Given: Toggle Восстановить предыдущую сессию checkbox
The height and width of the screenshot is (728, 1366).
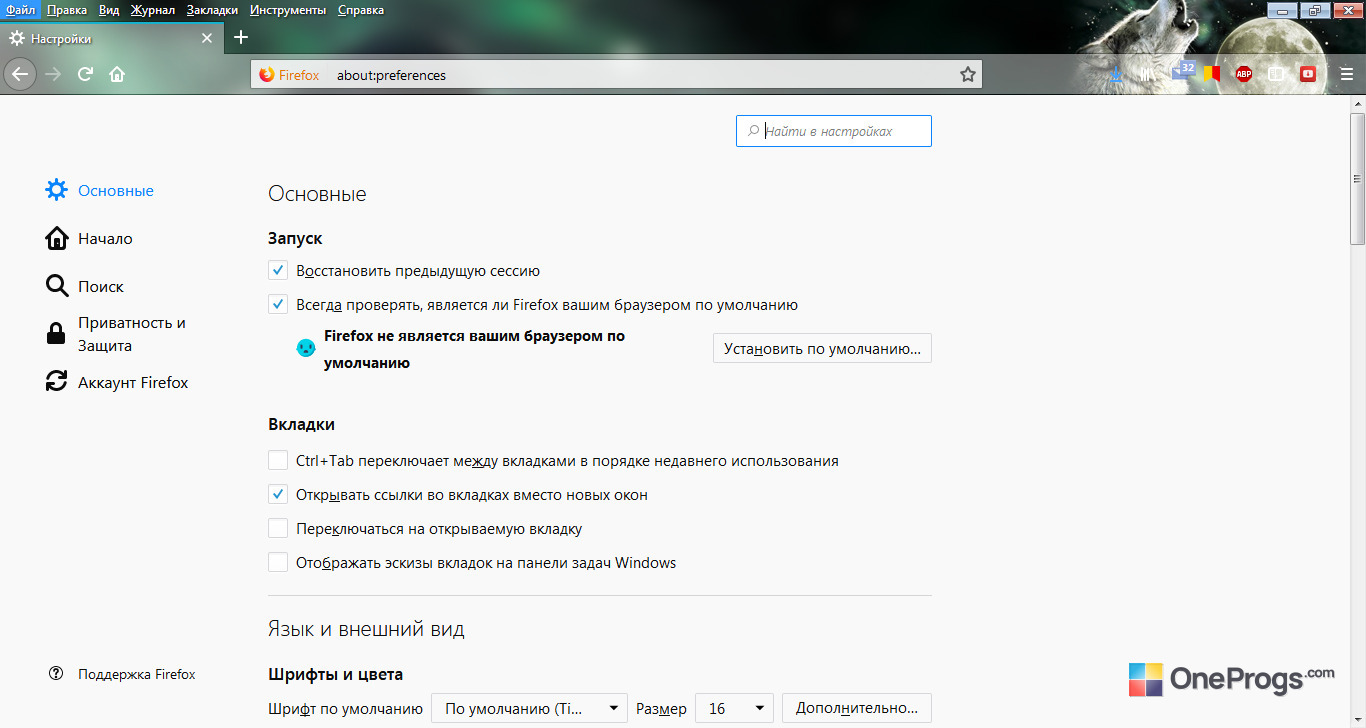Looking at the screenshot, I should pyautogui.click(x=278, y=270).
